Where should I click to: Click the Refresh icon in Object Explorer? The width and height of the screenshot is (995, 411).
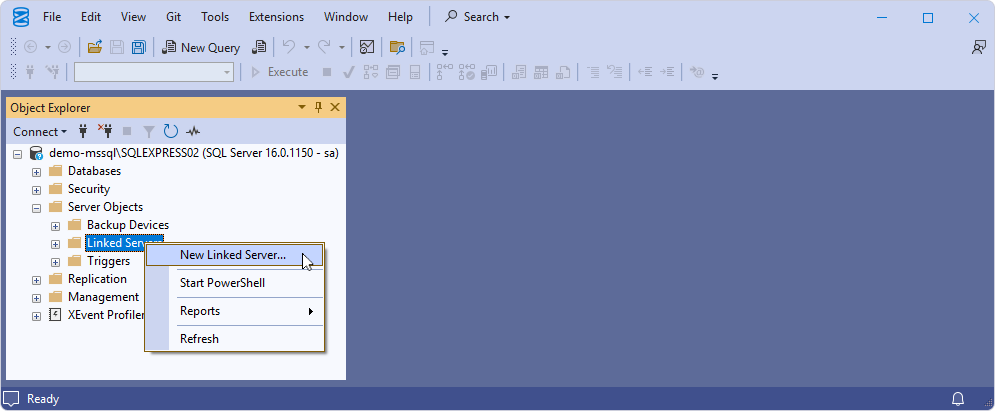click(171, 131)
